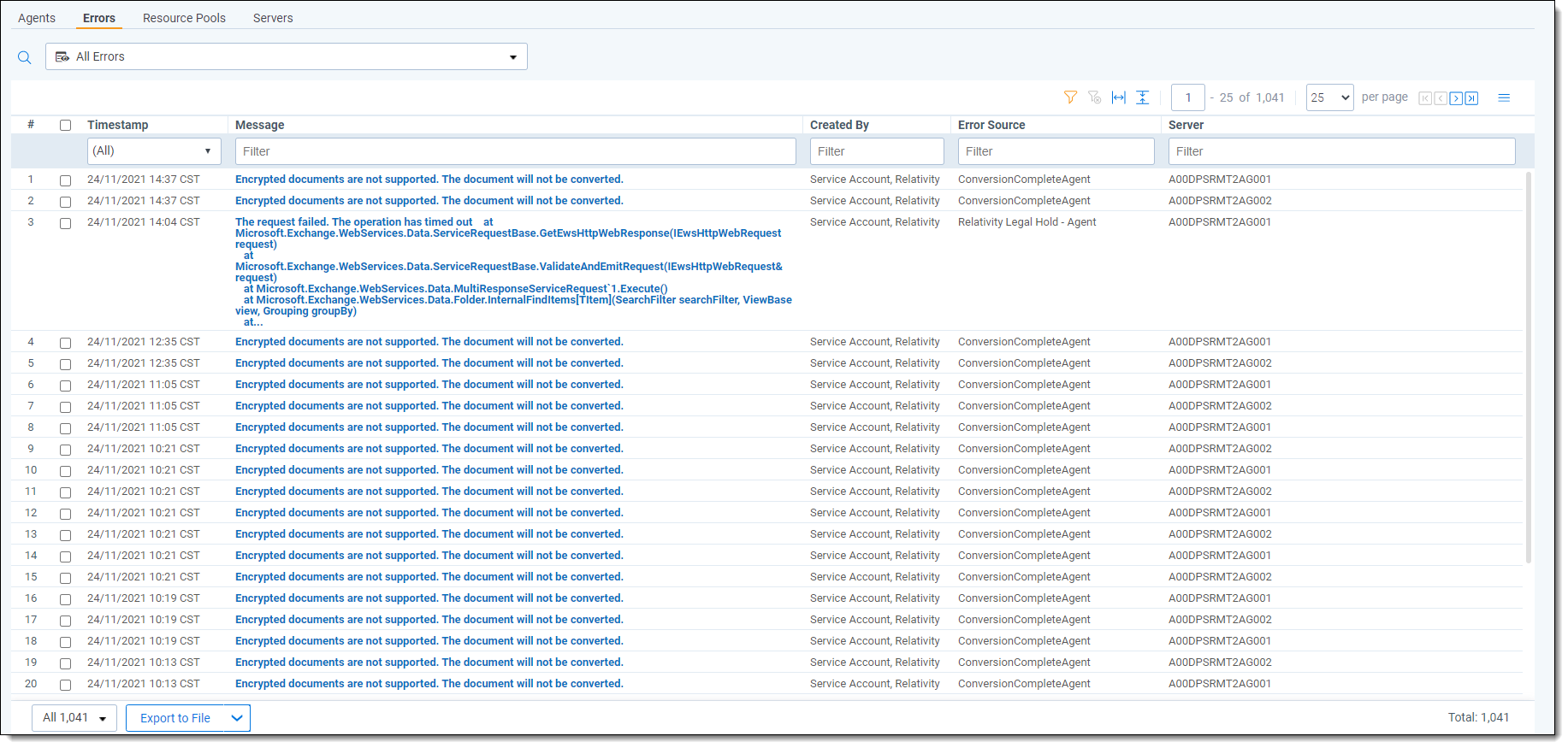Switch to the Agents tab
This screenshot has width=1568, height=748.
tap(37, 18)
